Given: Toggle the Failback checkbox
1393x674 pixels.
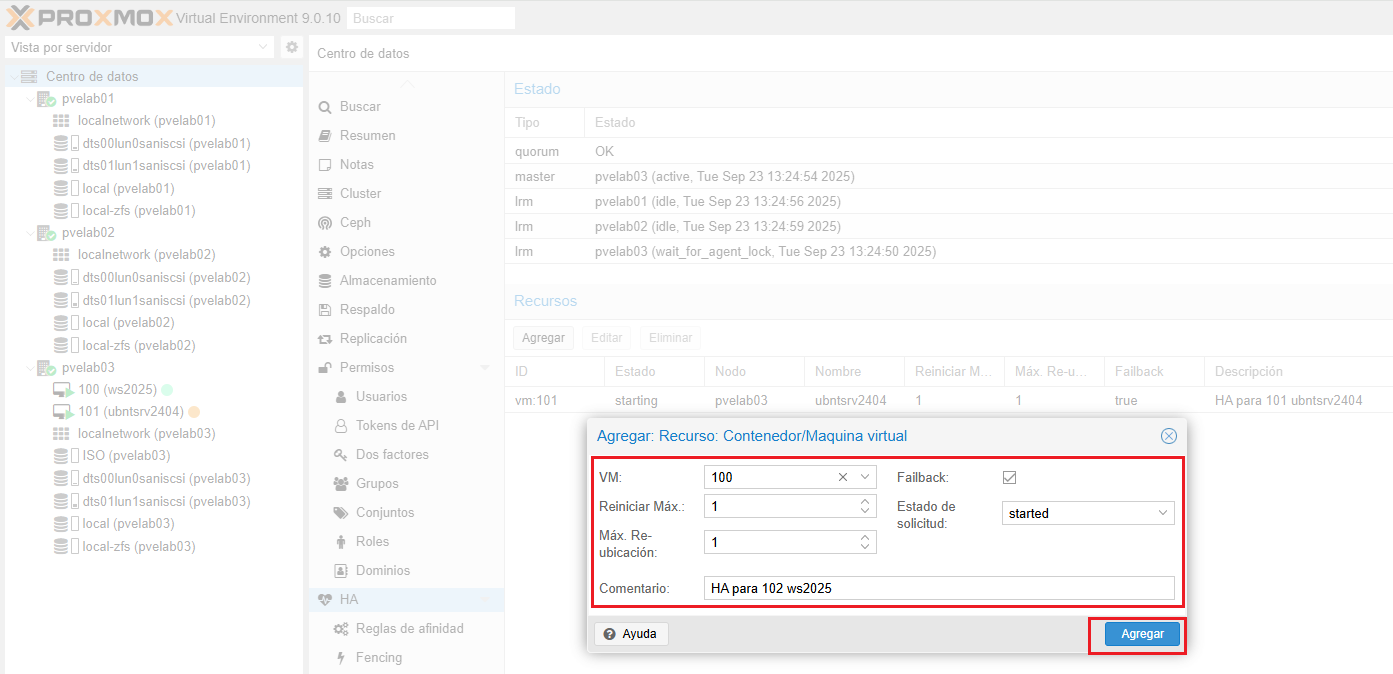Looking at the screenshot, I should tap(1010, 477).
